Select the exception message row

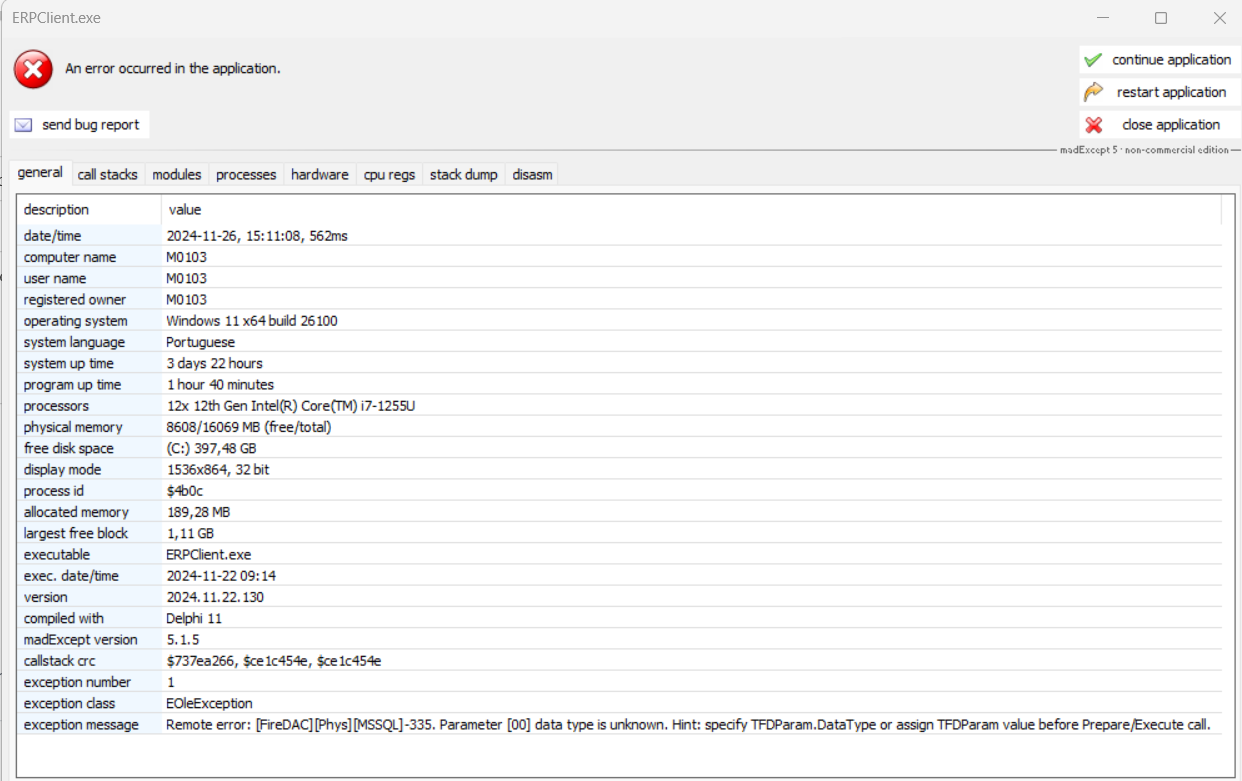click(x=81, y=725)
